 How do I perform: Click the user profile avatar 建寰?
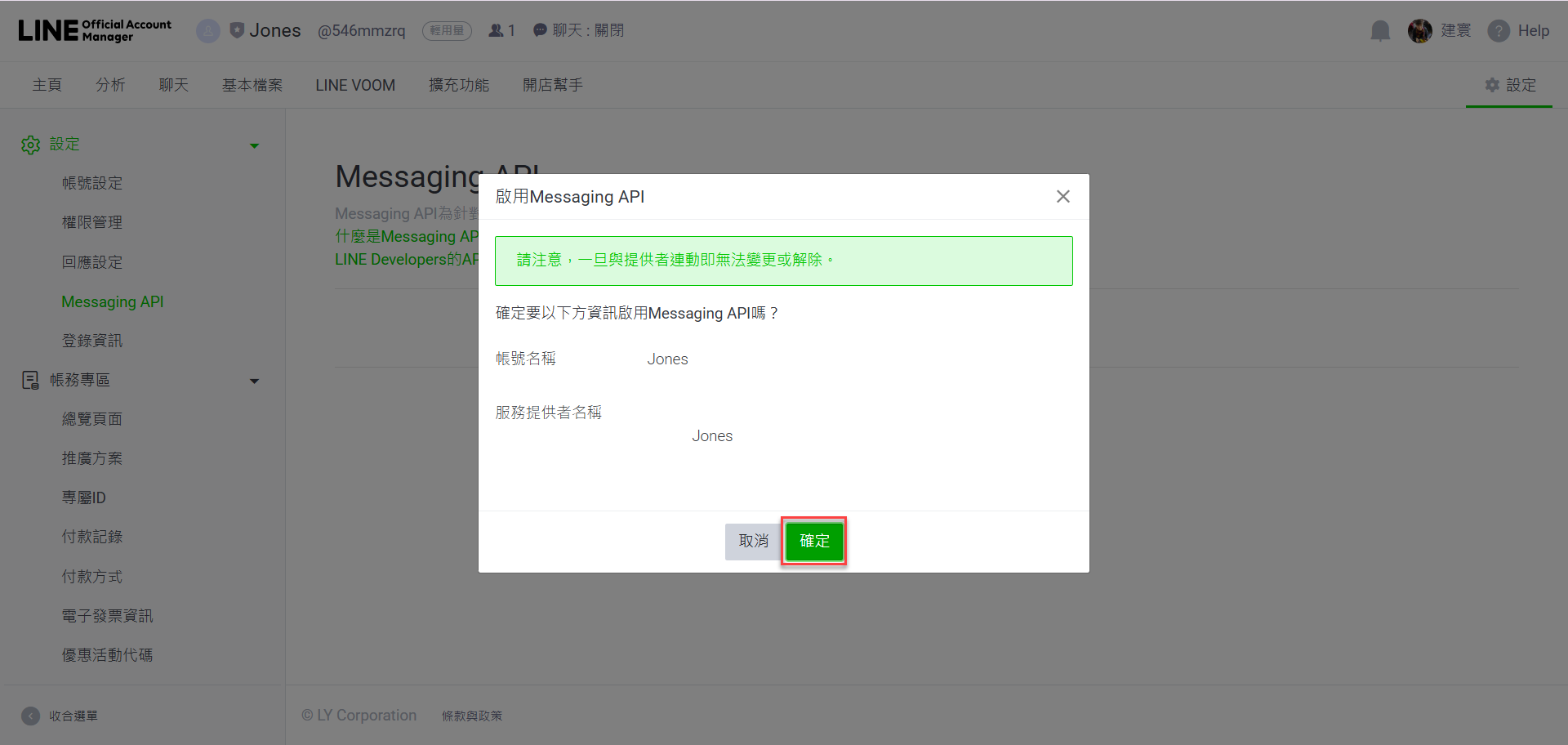click(1420, 31)
